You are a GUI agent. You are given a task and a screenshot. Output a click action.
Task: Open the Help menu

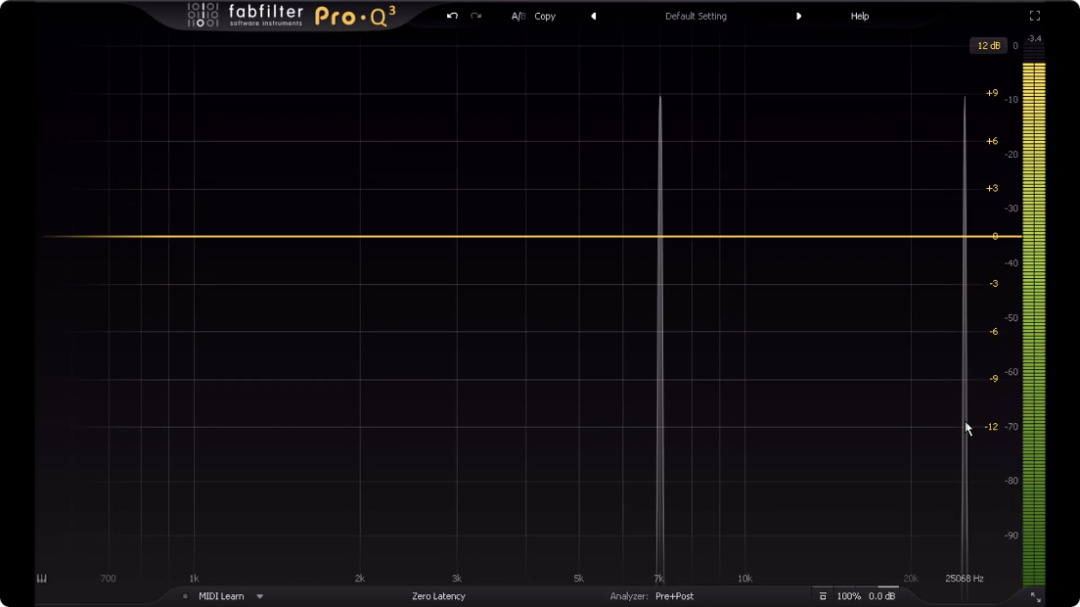coord(860,16)
